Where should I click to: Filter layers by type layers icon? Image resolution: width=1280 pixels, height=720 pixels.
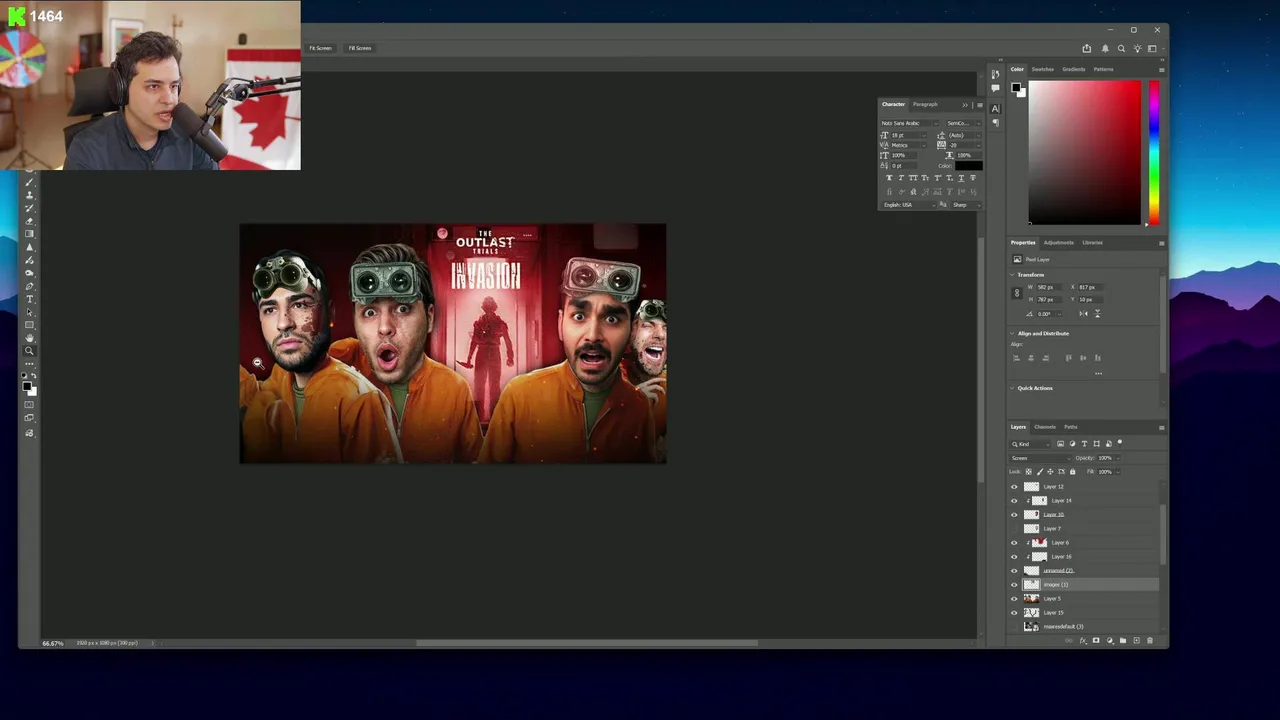(x=1084, y=444)
